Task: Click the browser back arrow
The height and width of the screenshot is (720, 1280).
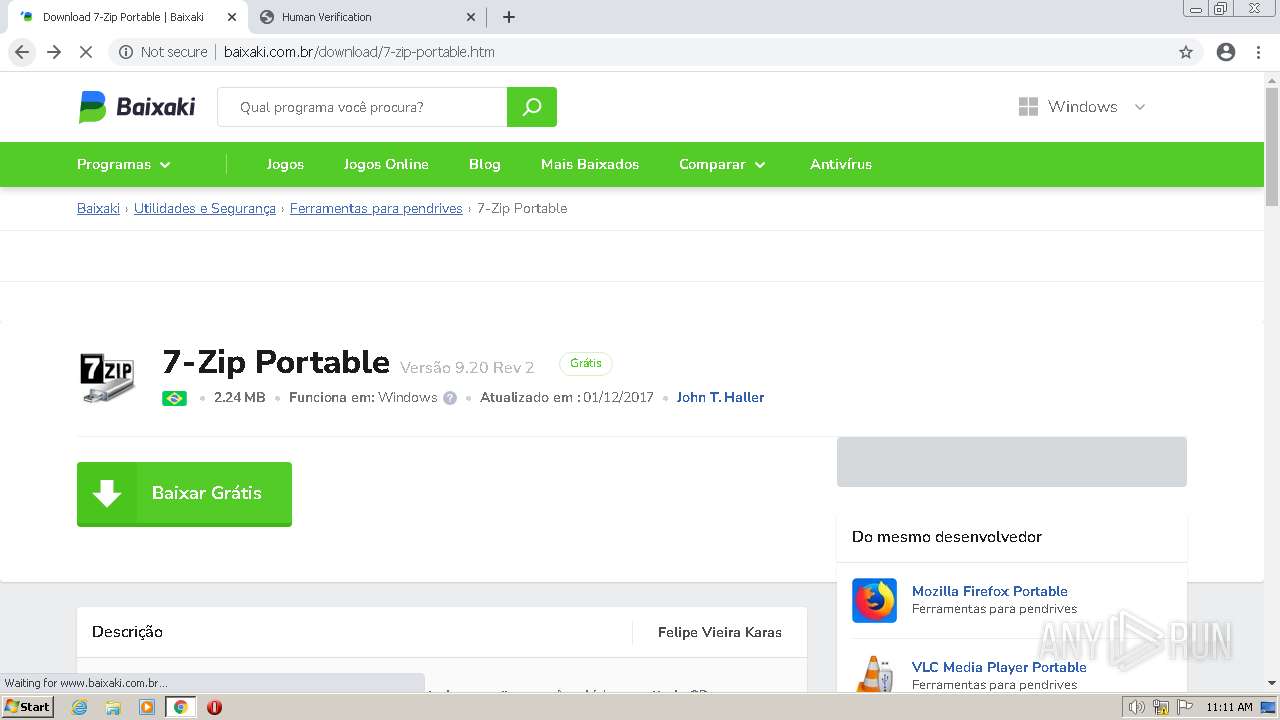Action: coord(22,52)
